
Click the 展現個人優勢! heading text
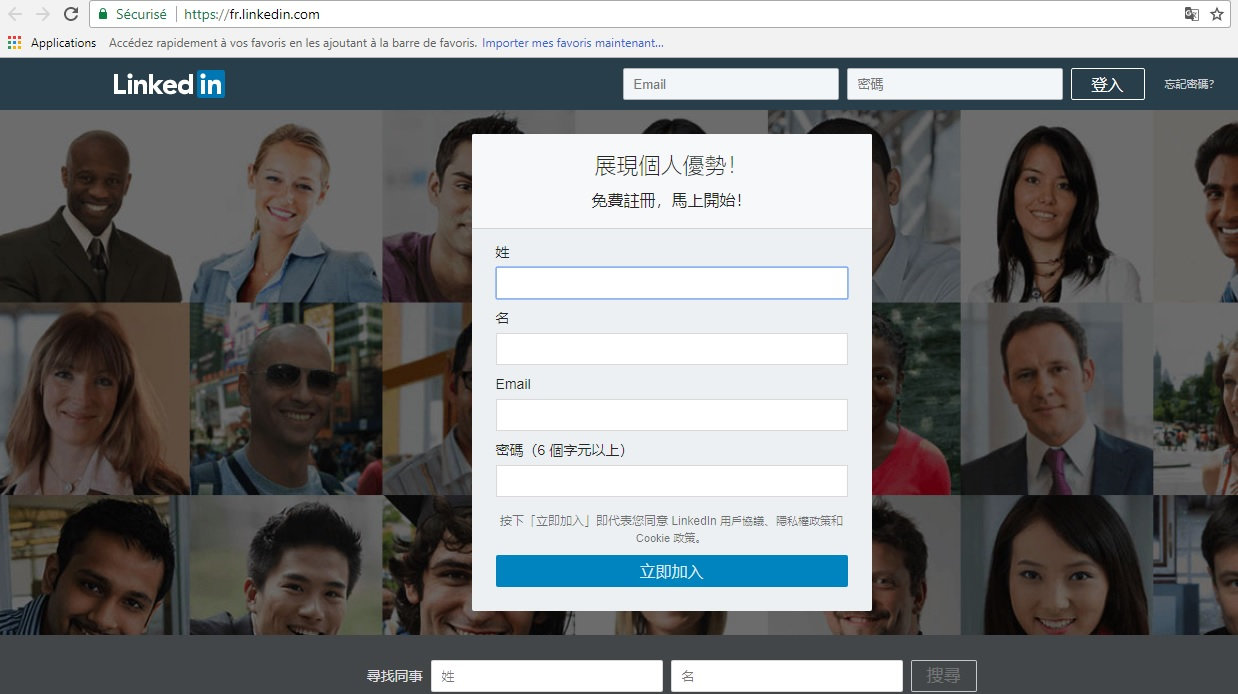[665, 166]
